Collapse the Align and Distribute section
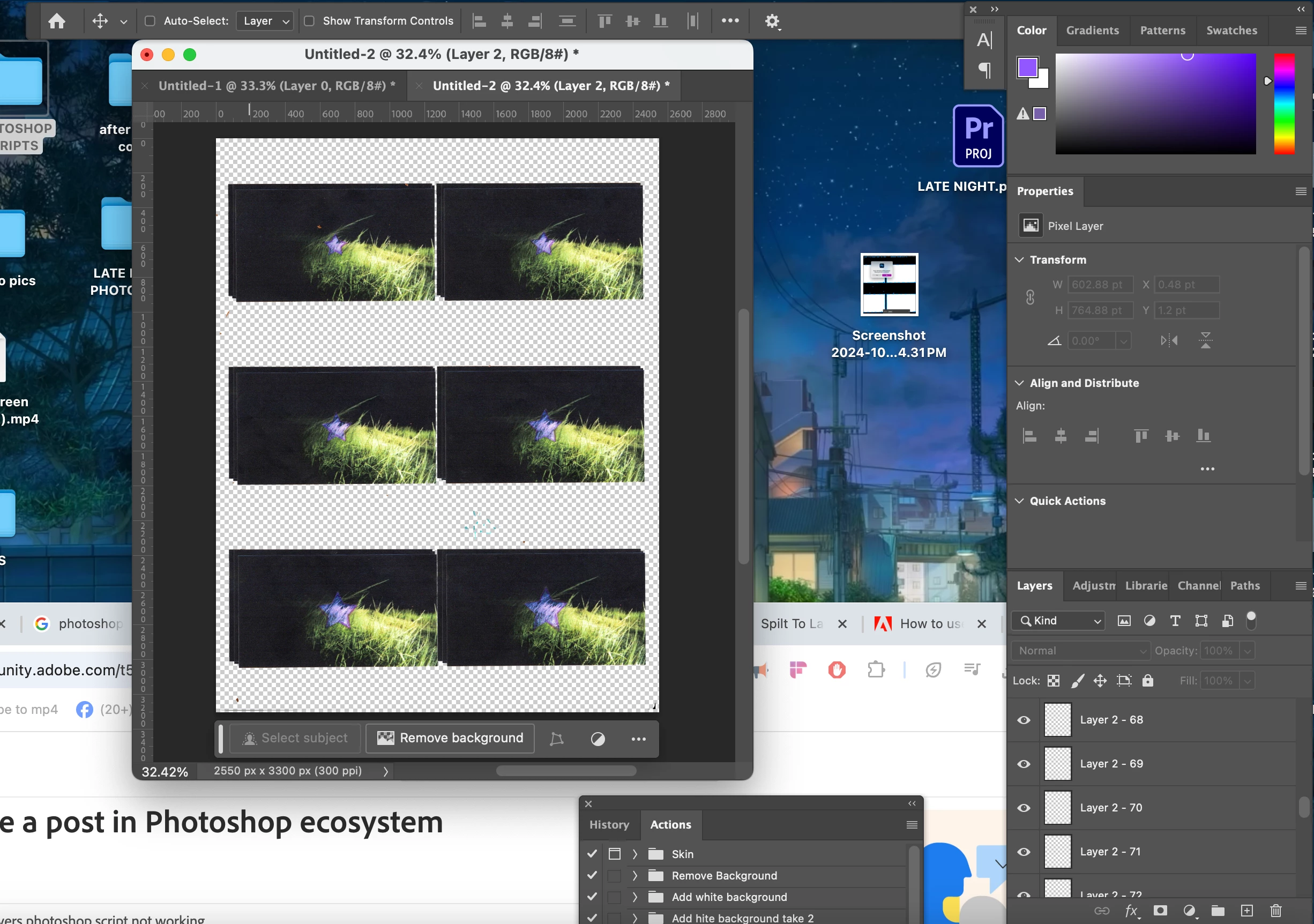1314x924 pixels. pyautogui.click(x=1019, y=383)
